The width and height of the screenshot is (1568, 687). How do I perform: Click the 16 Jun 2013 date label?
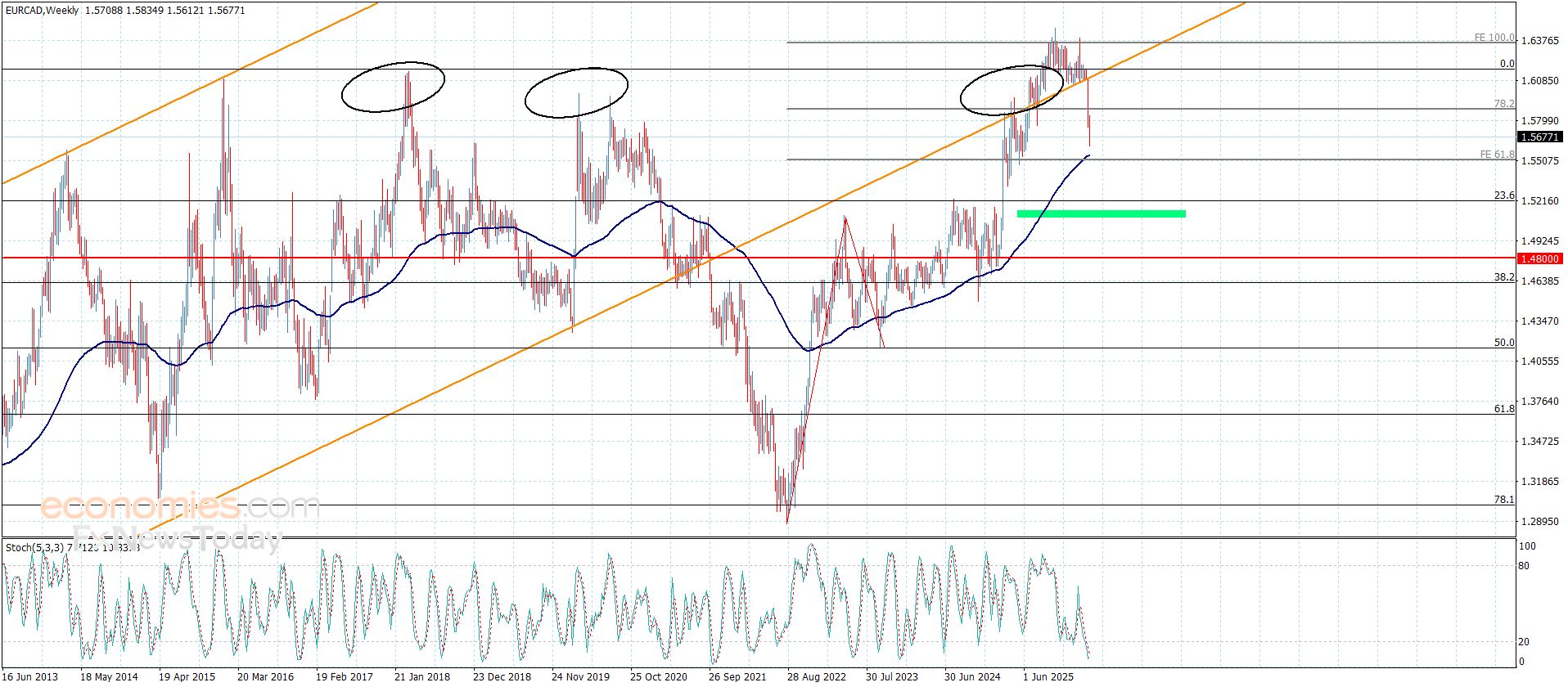pos(30,677)
